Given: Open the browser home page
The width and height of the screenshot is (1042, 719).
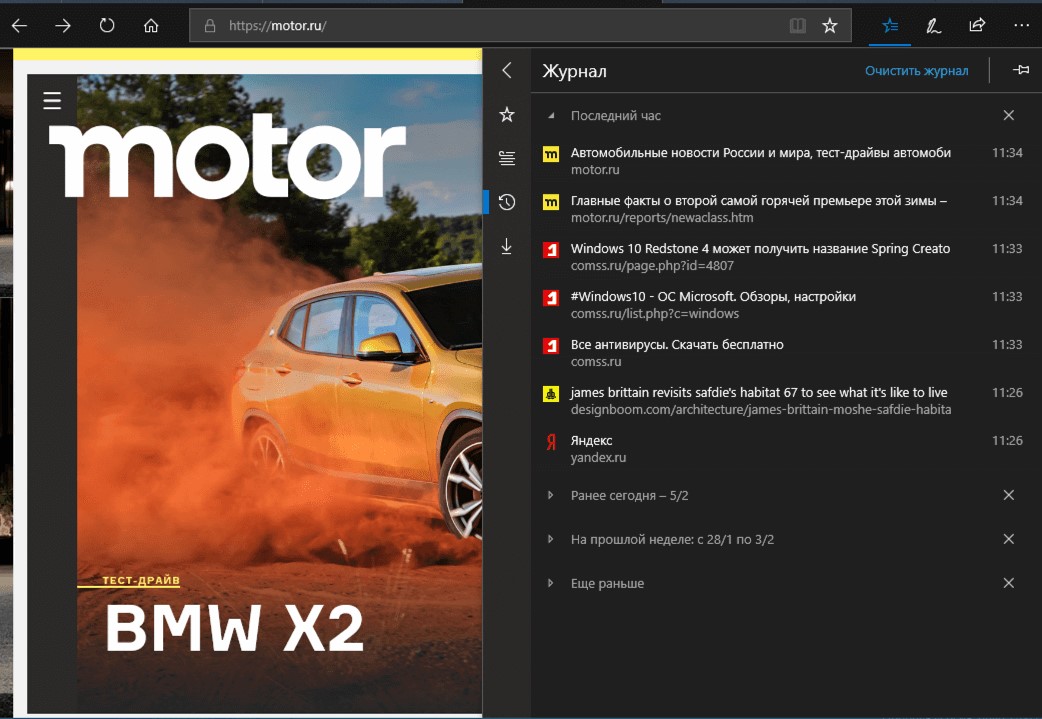Looking at the screenshot, I should pyautogui.click(x=152, y=26).
